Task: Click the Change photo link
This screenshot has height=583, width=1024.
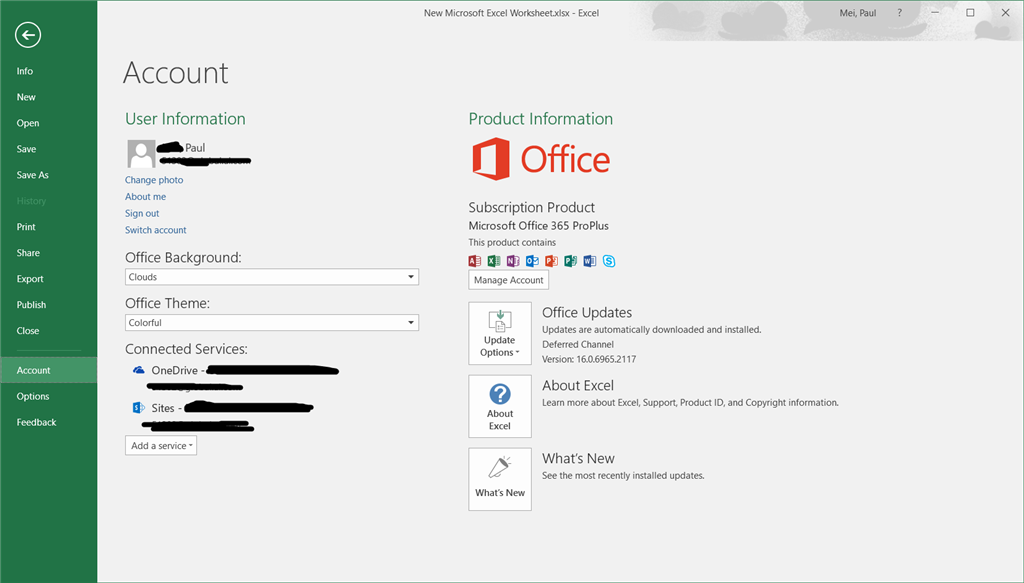Action: [154, 180]
